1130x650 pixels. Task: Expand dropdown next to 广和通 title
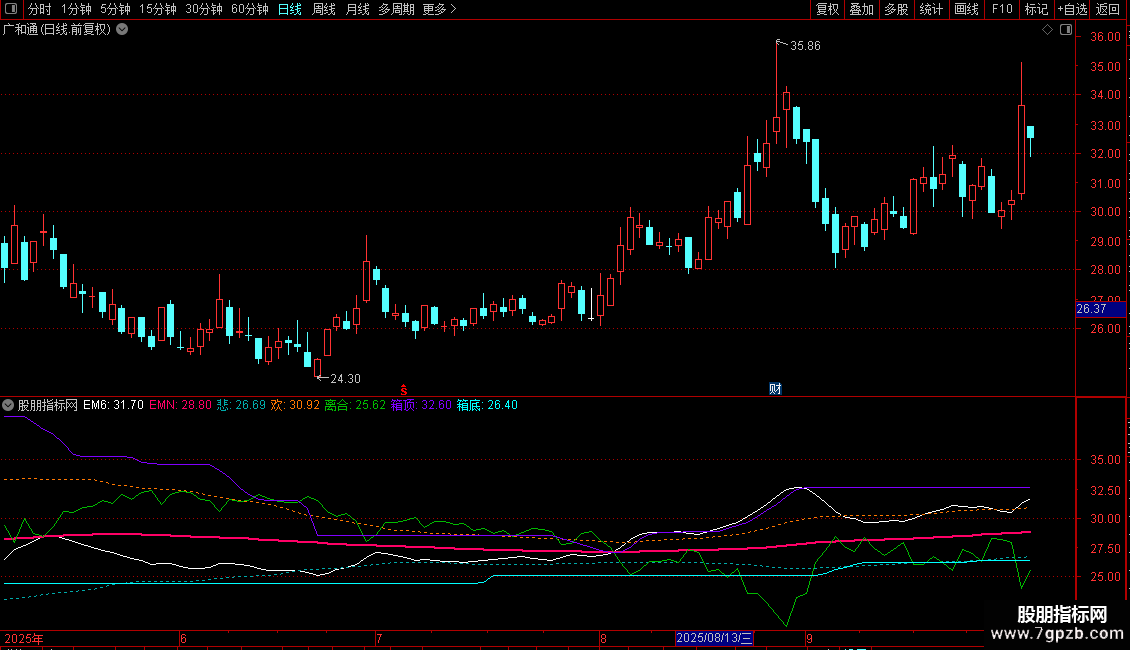(123, 30)
